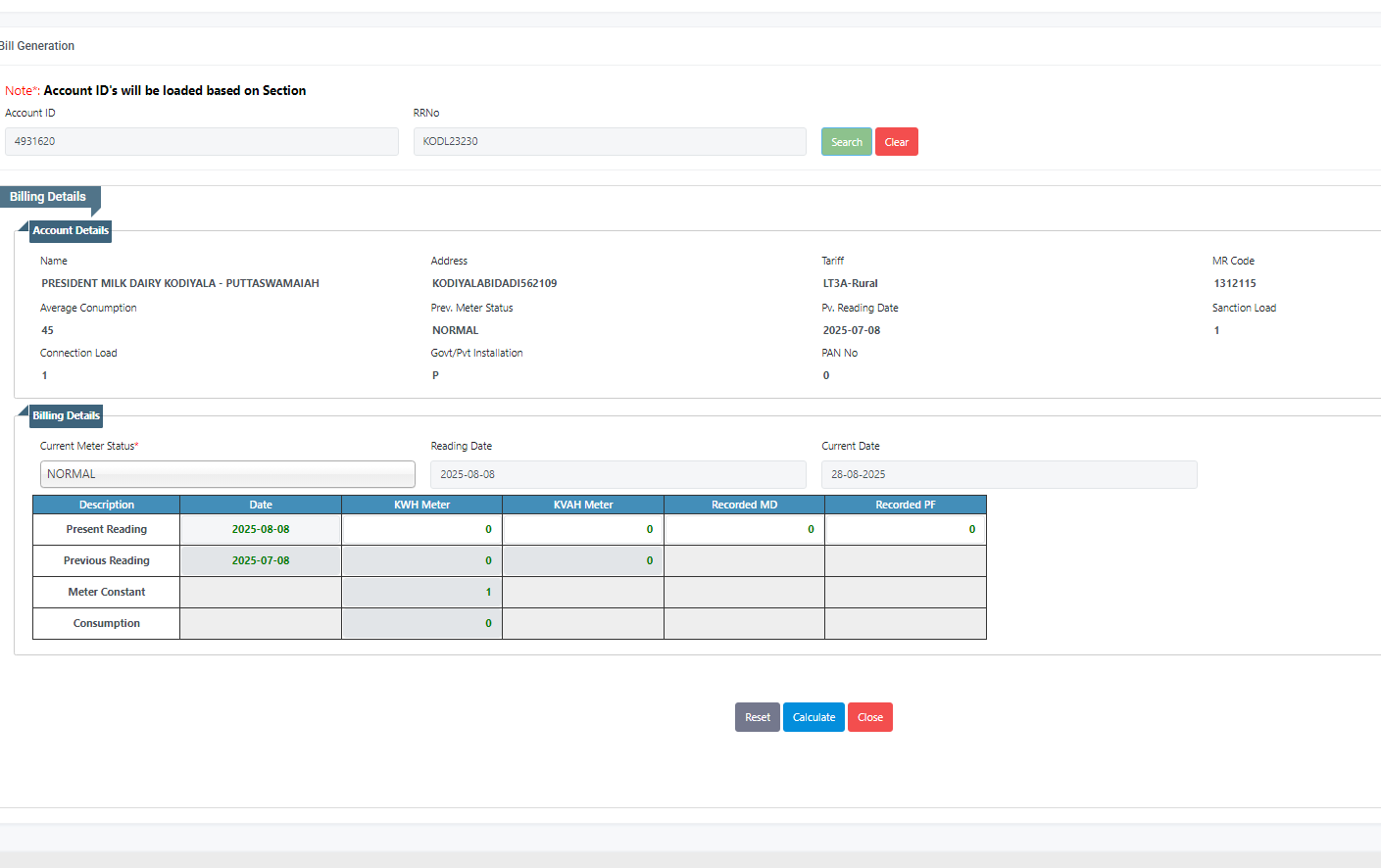The height and width of the screenshot is (868, 1381).
Task: Click the Account ID input field
Action: coord(202,142)
